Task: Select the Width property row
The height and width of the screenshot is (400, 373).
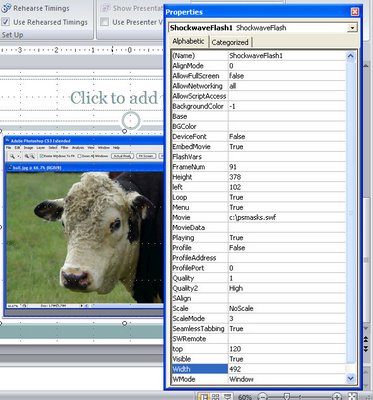Action: [x=258, y=369]
